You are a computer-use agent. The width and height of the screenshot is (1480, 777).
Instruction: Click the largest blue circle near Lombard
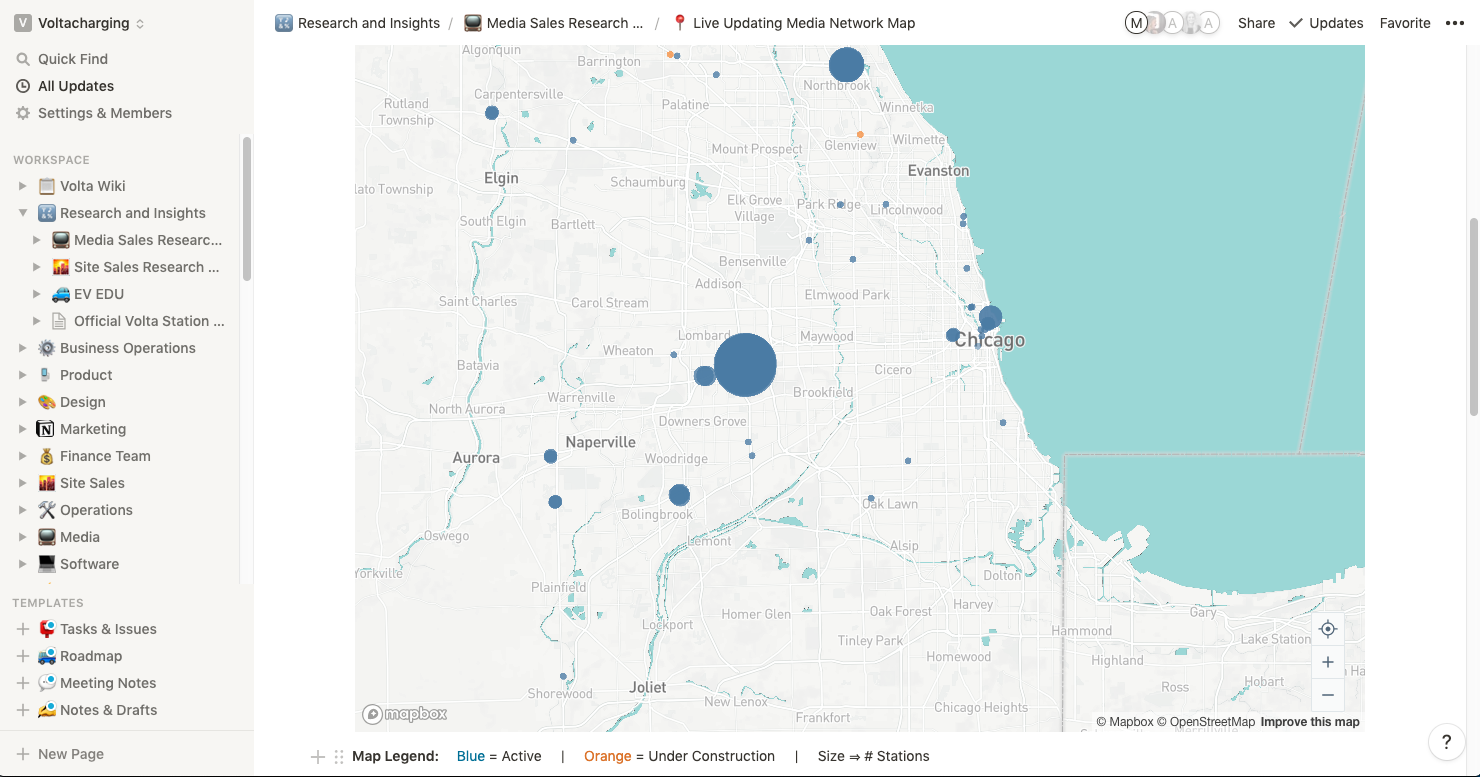tap(745, 365)
